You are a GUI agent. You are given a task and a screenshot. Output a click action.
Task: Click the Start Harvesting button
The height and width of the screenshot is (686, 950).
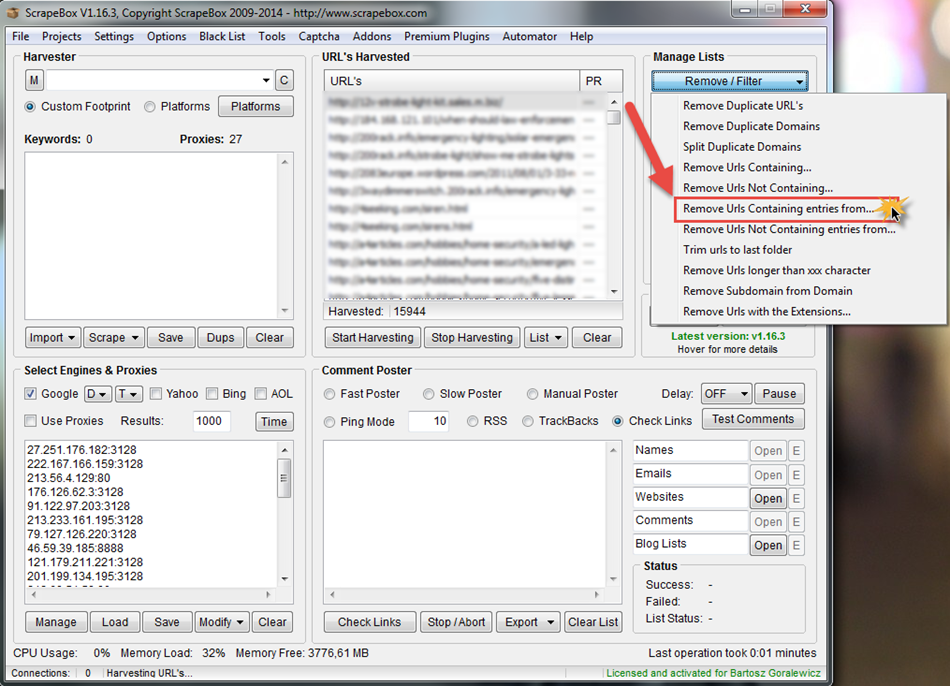coord(373,338)
